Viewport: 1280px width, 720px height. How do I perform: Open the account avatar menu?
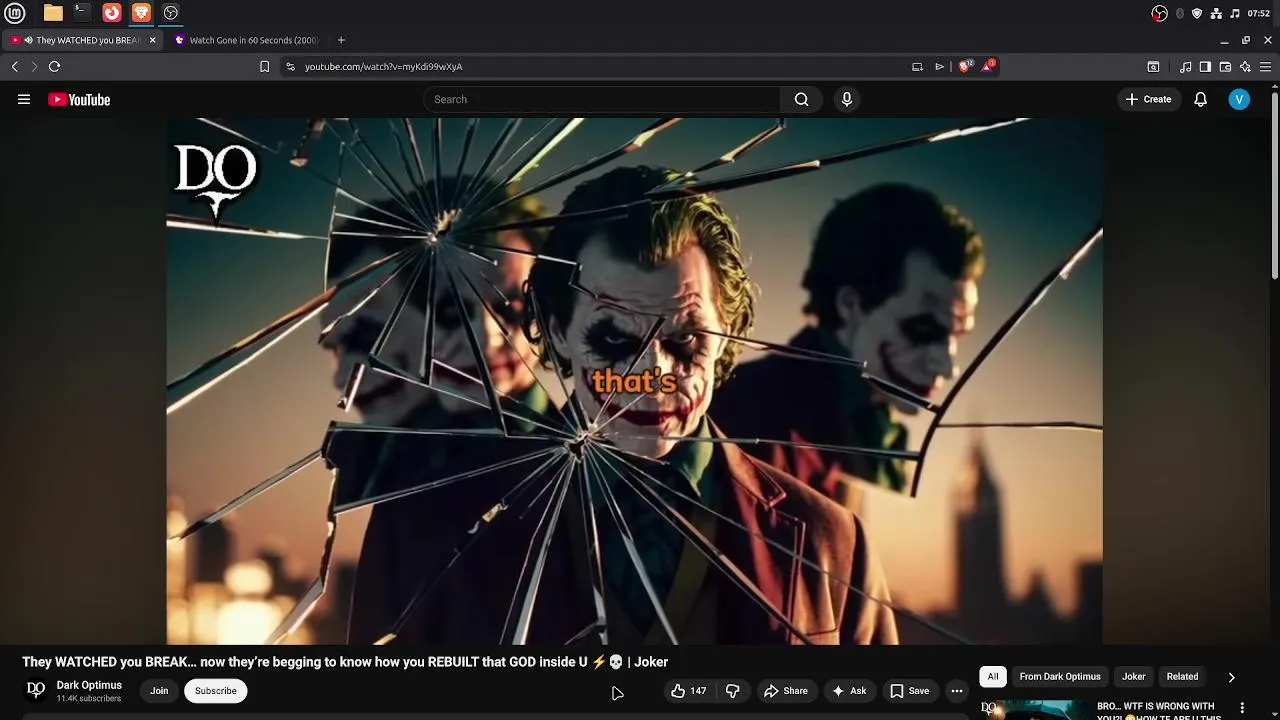(1239, 99)
